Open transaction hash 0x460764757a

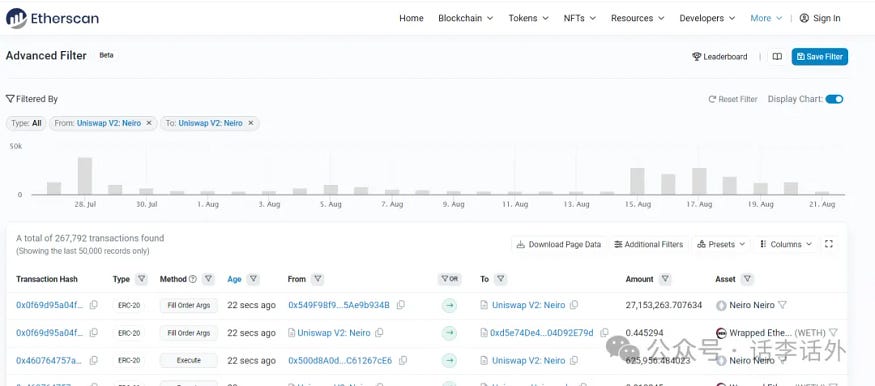tap(49, 361)
